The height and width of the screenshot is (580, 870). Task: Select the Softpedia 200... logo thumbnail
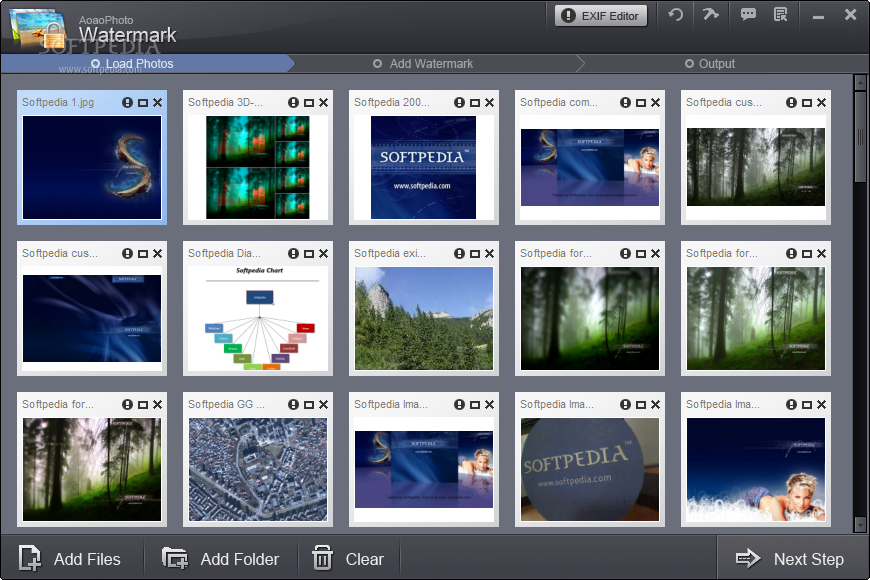(423, 168)
